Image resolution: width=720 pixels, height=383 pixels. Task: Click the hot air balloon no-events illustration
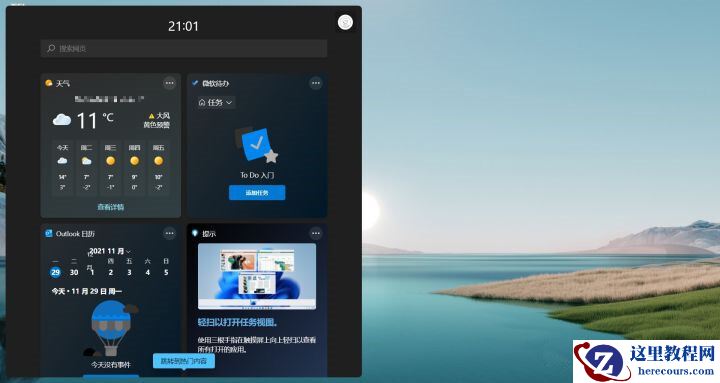click(x=111, y=328)
